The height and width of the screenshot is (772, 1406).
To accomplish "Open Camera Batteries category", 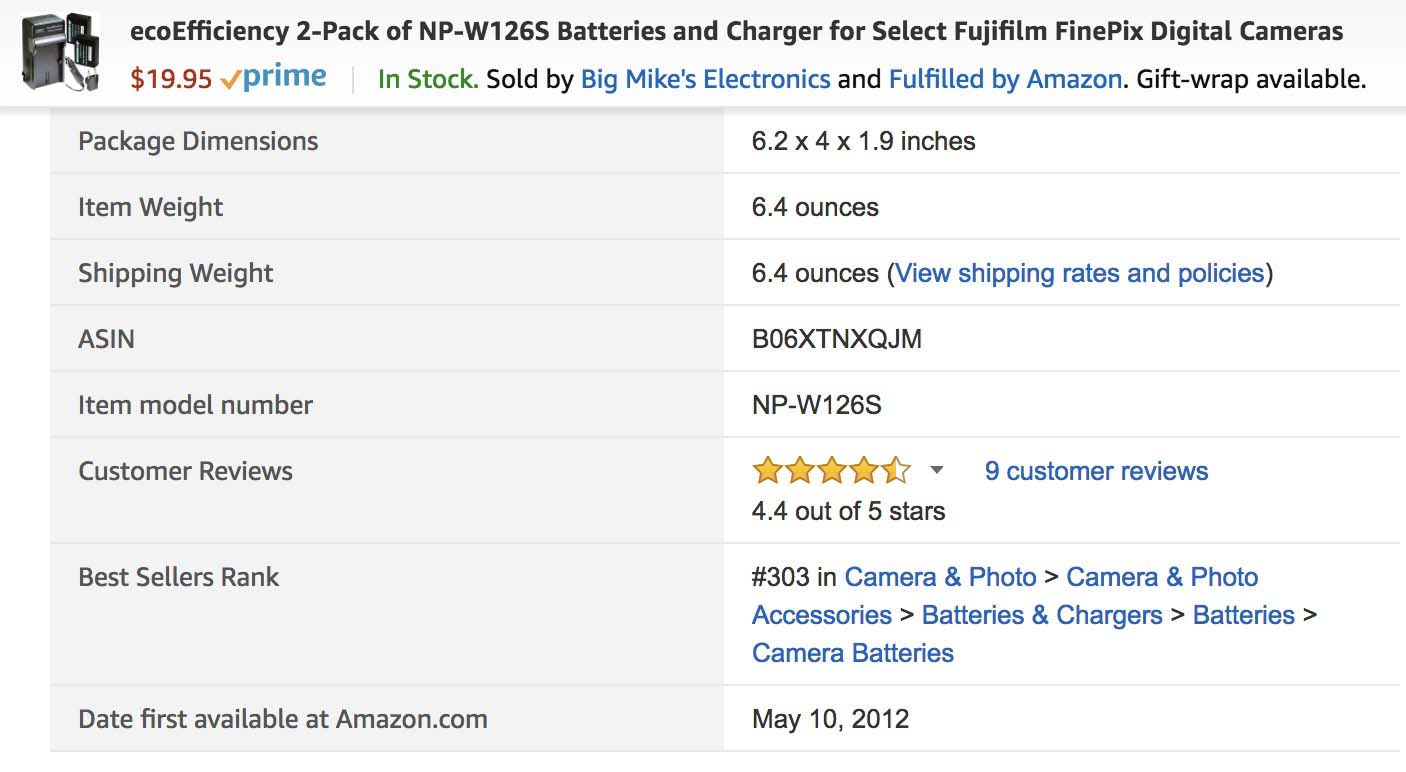I will click(853, 653).
